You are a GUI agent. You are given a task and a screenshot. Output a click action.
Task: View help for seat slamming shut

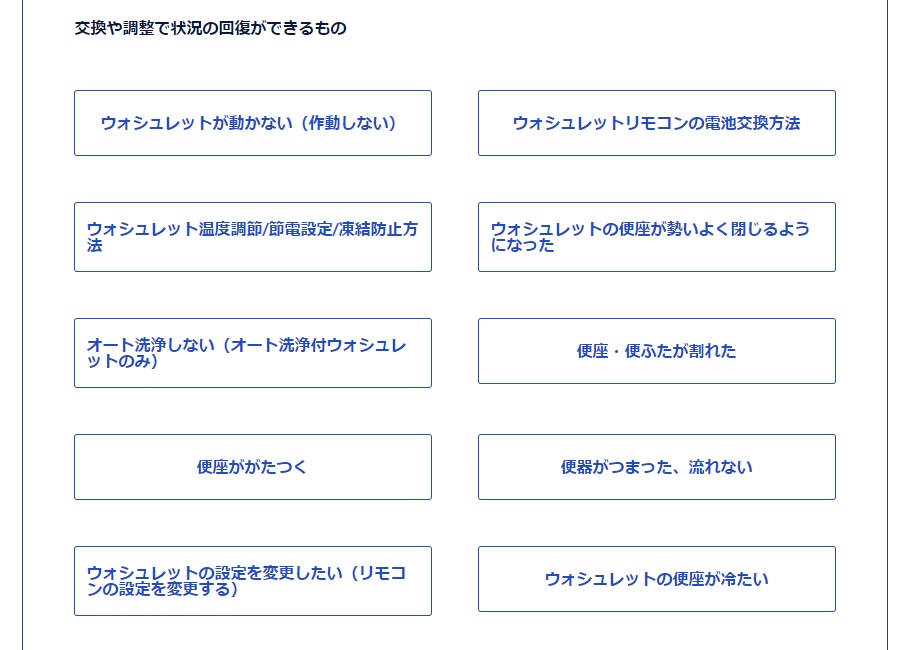tap(656, 237)
